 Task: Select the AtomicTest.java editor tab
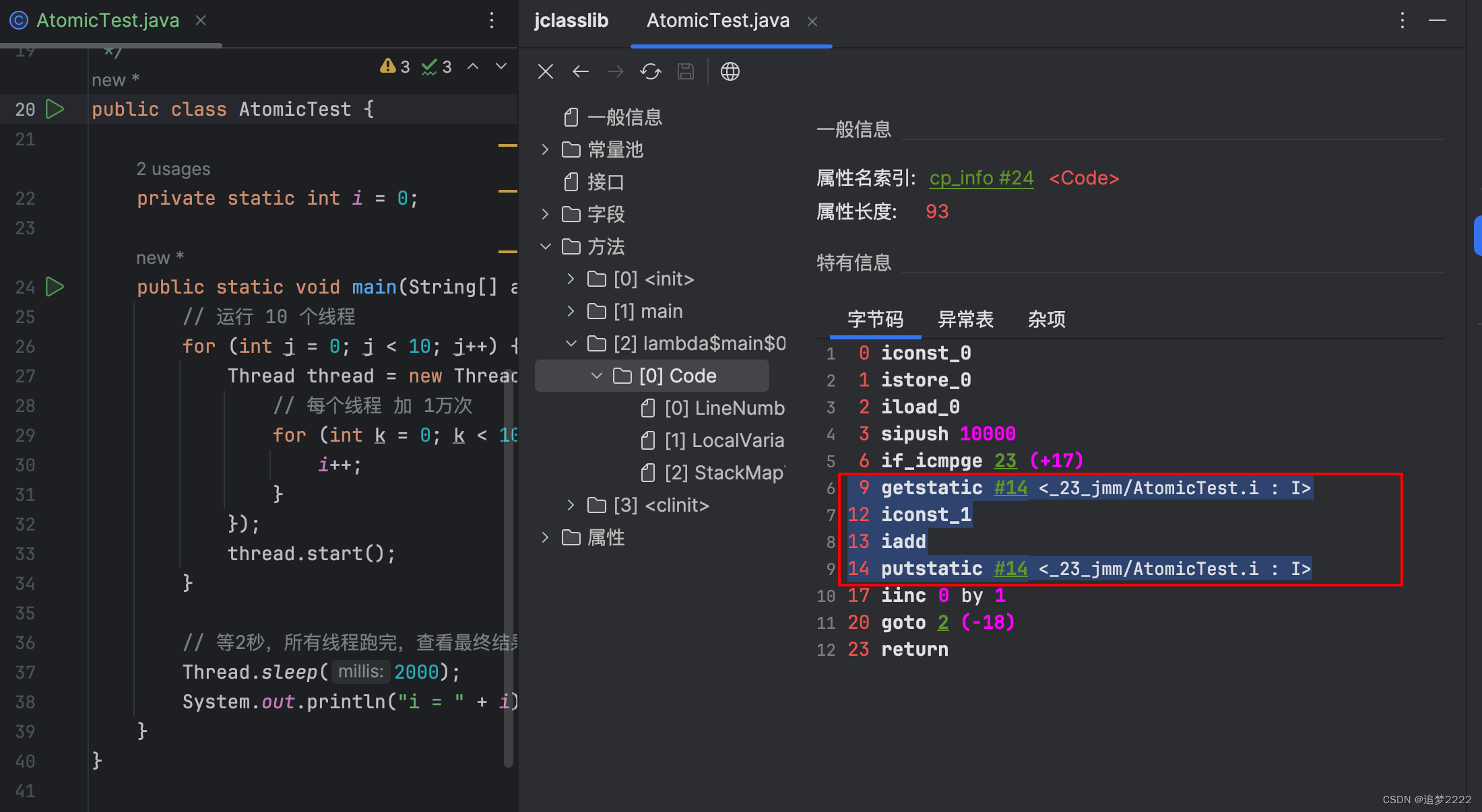[x=108, y=20]
